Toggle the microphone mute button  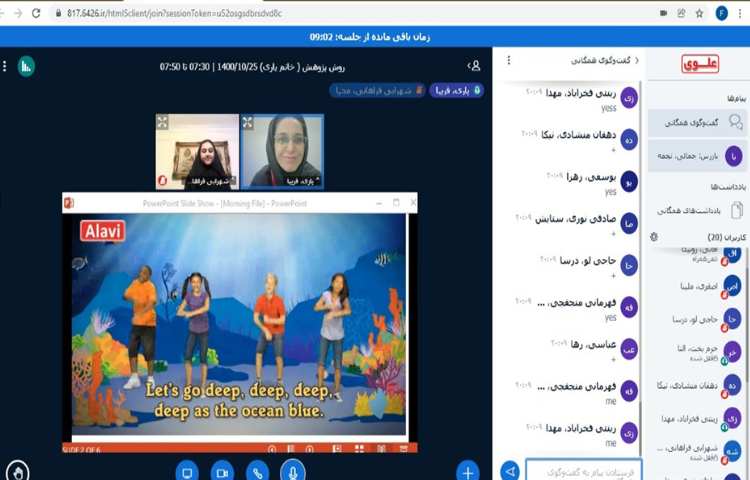[x=293, y=471]
